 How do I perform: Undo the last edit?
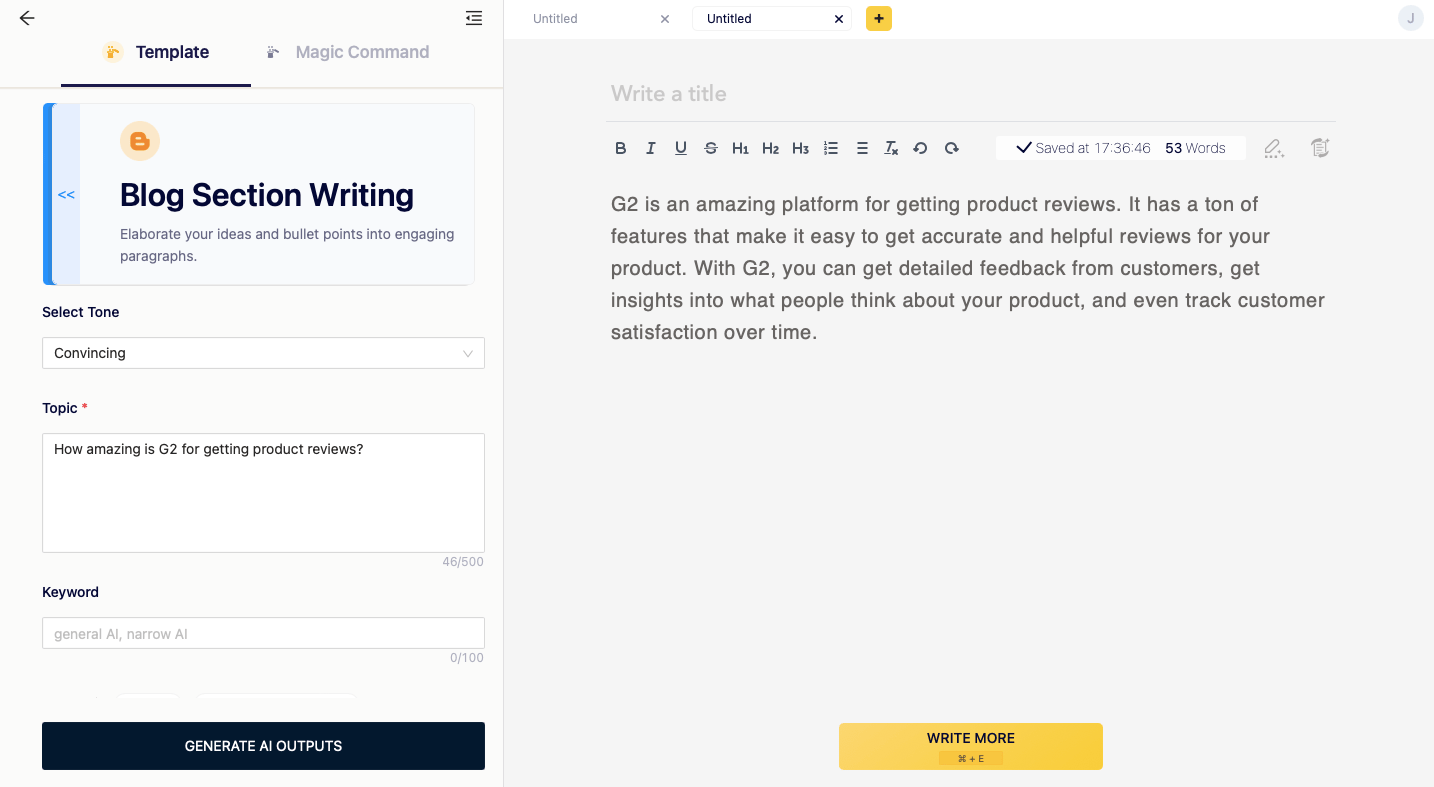coord(921,148)
